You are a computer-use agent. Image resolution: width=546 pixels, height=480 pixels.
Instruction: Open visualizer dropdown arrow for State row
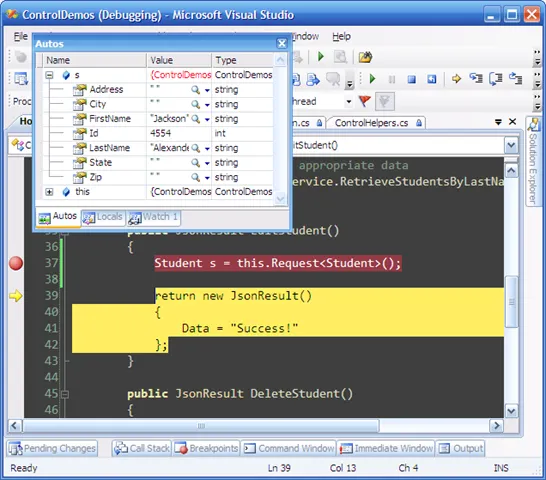(207, 163)
